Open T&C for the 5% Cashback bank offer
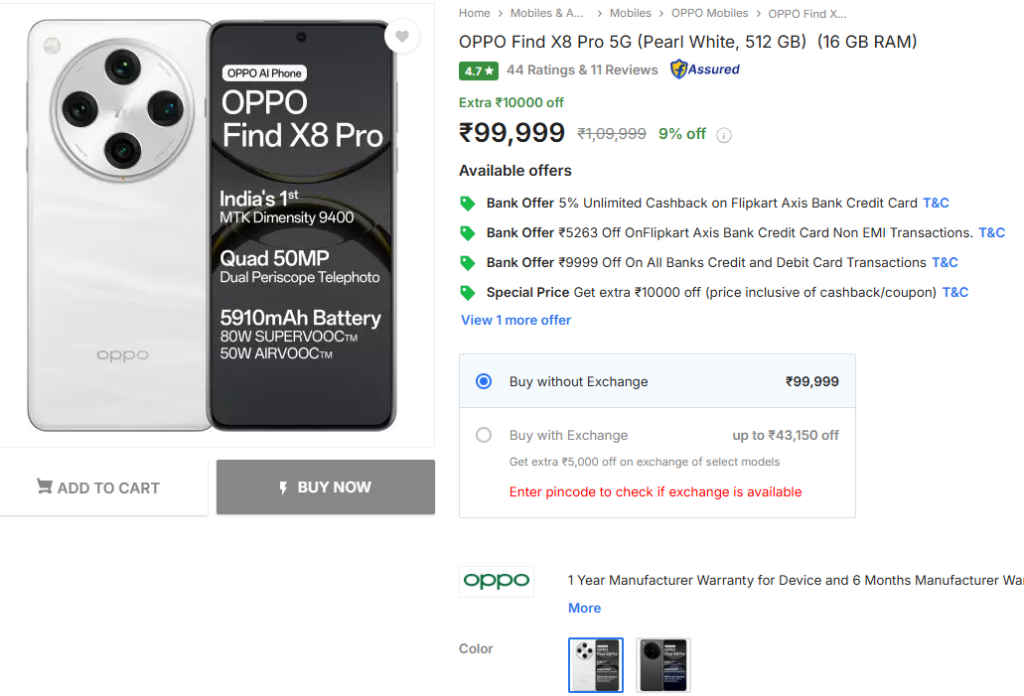Screen dimensions: 1024x696 tap(936, 202)
